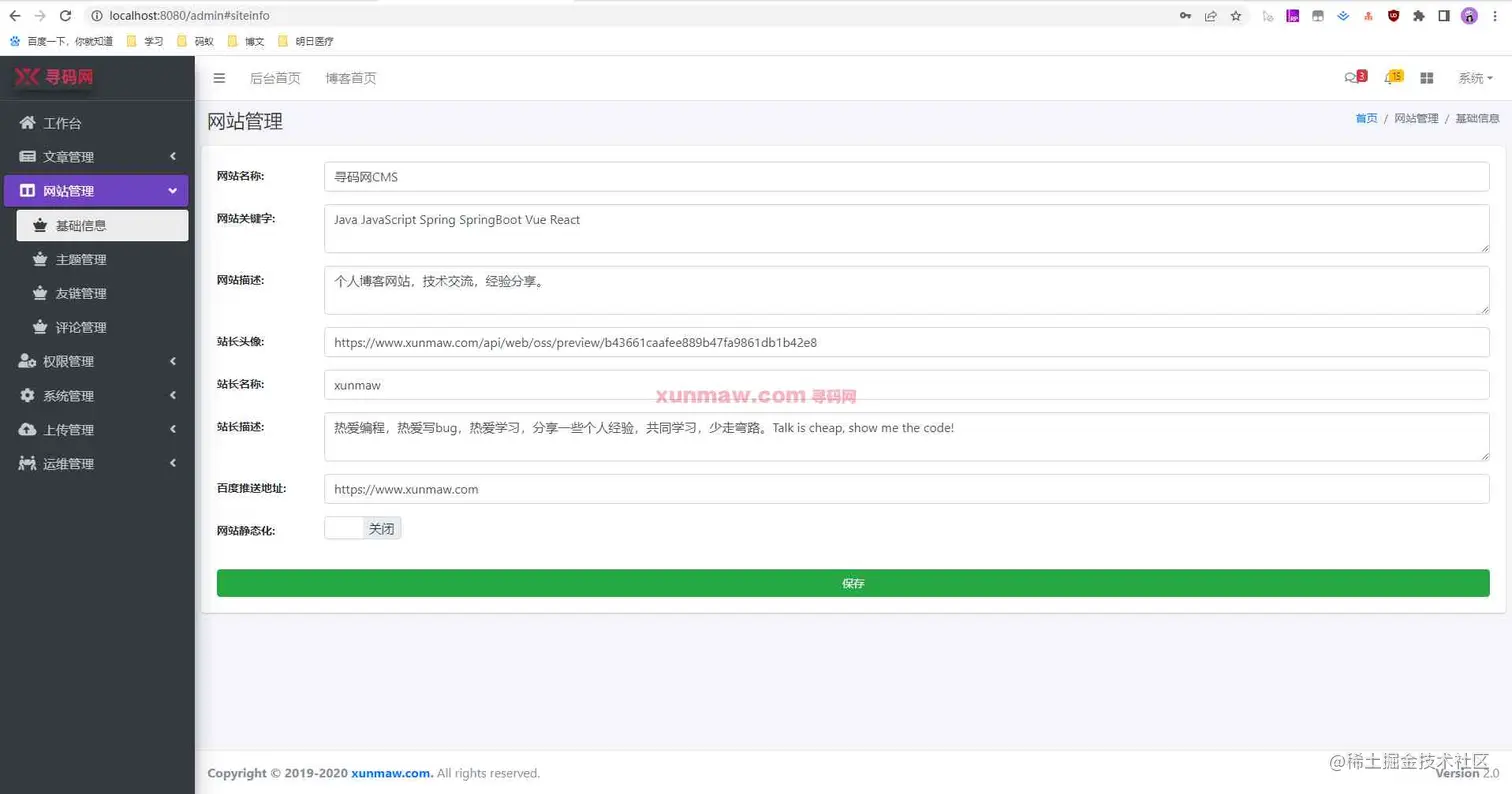Click the password key icon in the address bar
Image resolution: width=1512 pixels, height=794 pixels.
click(x=1185, y=16)
